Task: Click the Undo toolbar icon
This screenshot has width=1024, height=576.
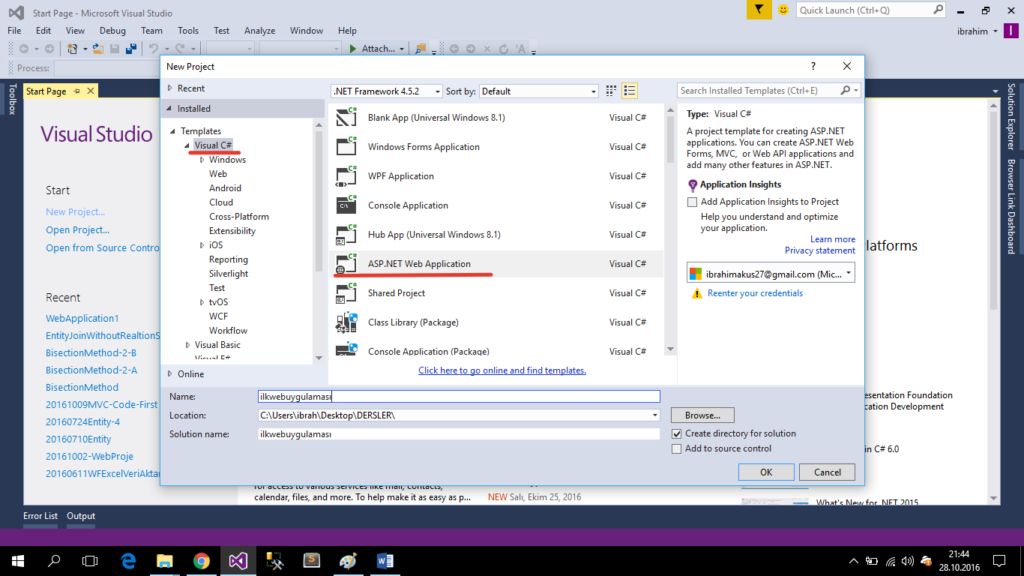Action: point(153,49)
